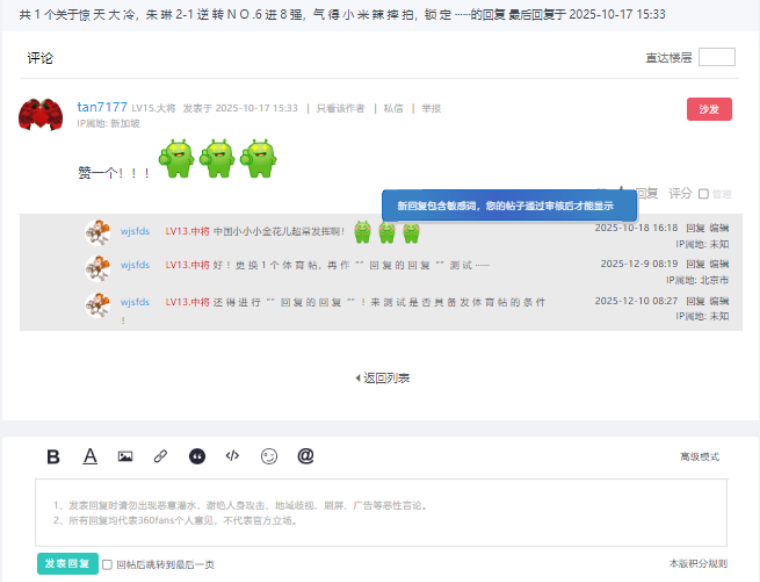760x582 pixels.
Task: Click the 发表回复 button
Action: pyautogui.click(x=68, y=564)
